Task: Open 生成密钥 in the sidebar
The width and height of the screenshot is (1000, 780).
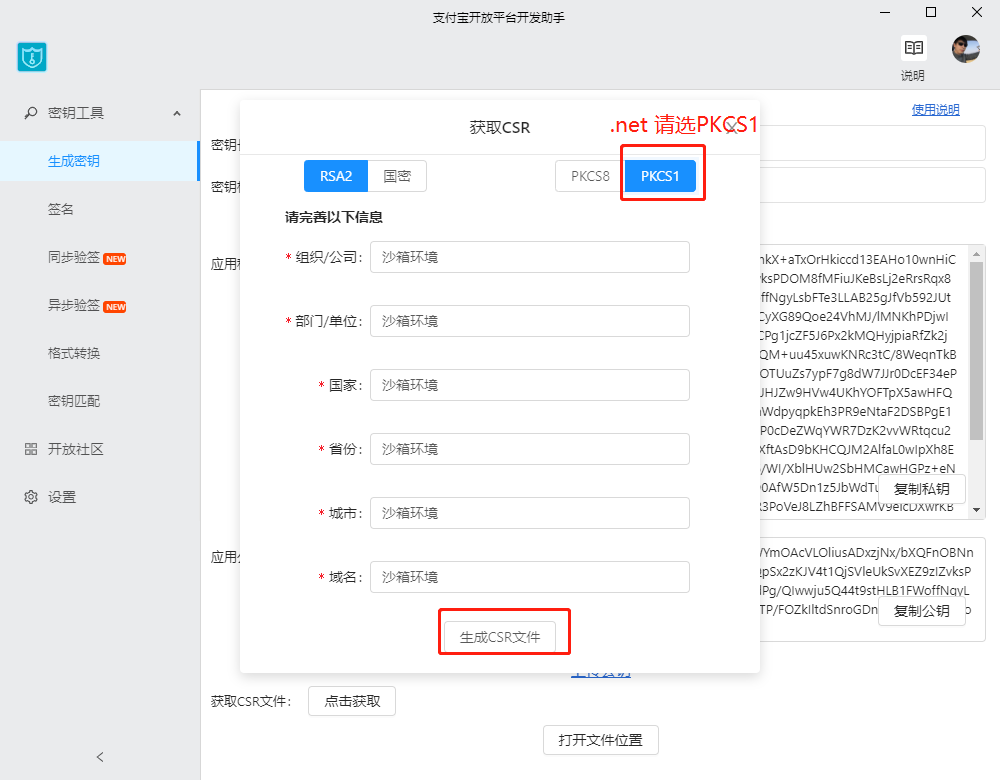Action: tap(99, 161)
